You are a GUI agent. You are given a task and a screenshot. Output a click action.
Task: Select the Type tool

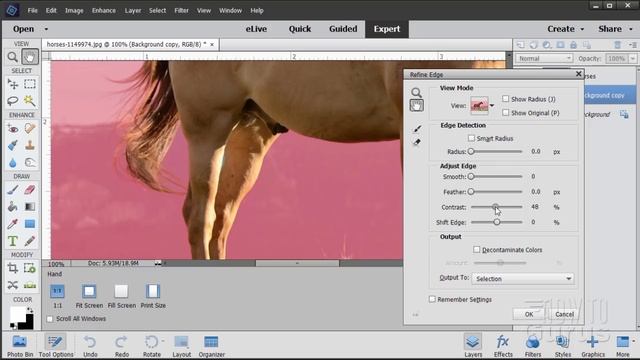[x=13, y=241]
